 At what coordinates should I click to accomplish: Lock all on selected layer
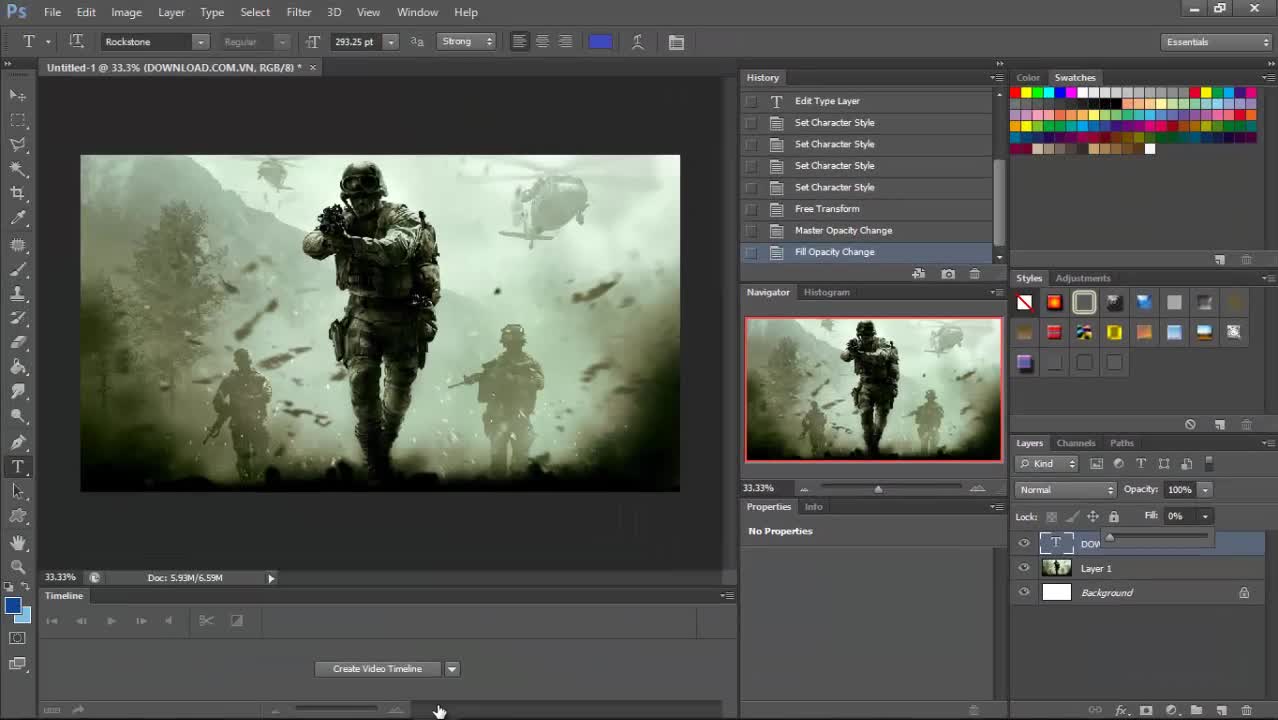pyautogui.click(x=1114, y=517)
